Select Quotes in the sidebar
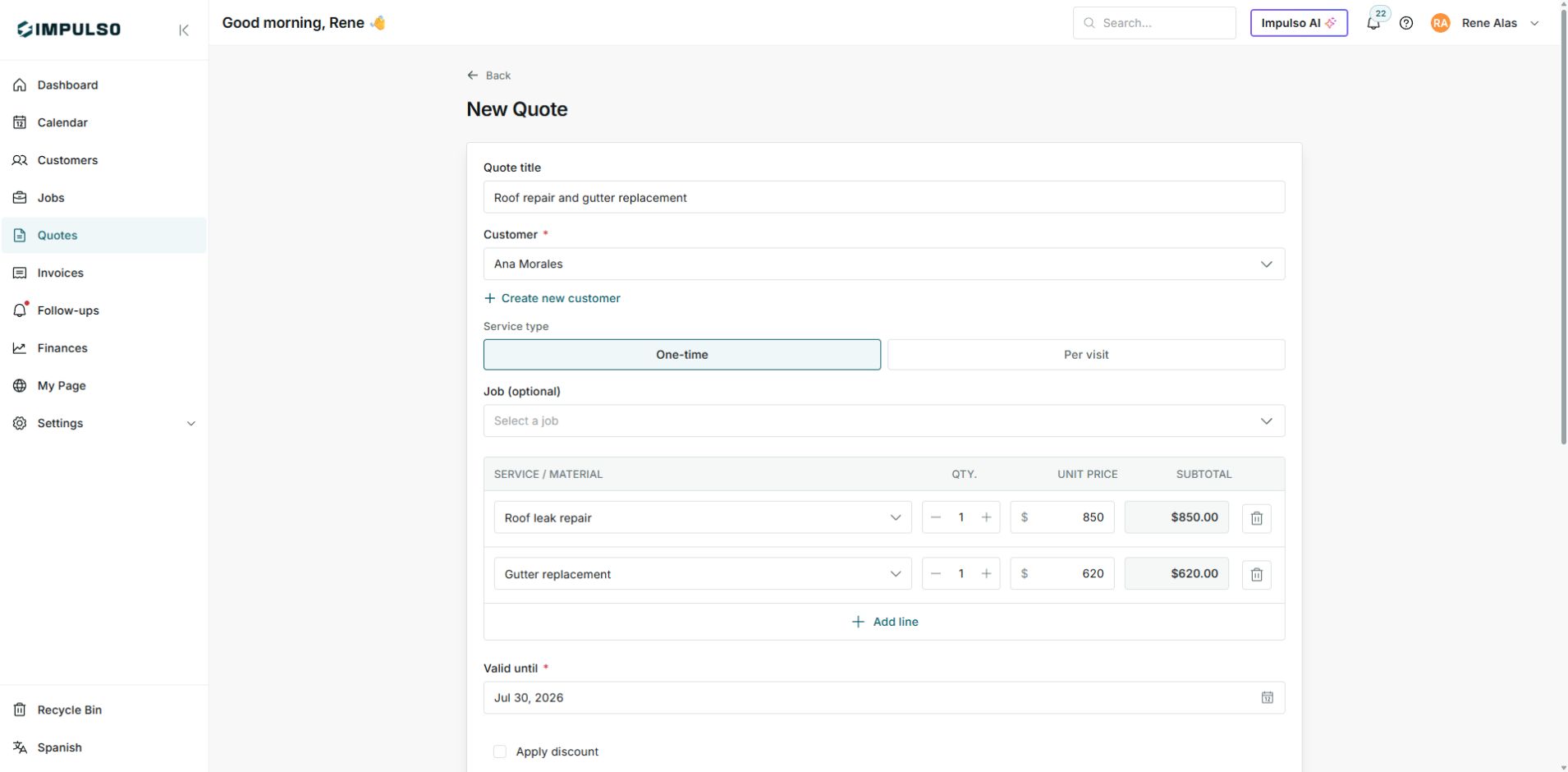The height and width of the screenshot is (772, 1568). [x=103, y=236]
